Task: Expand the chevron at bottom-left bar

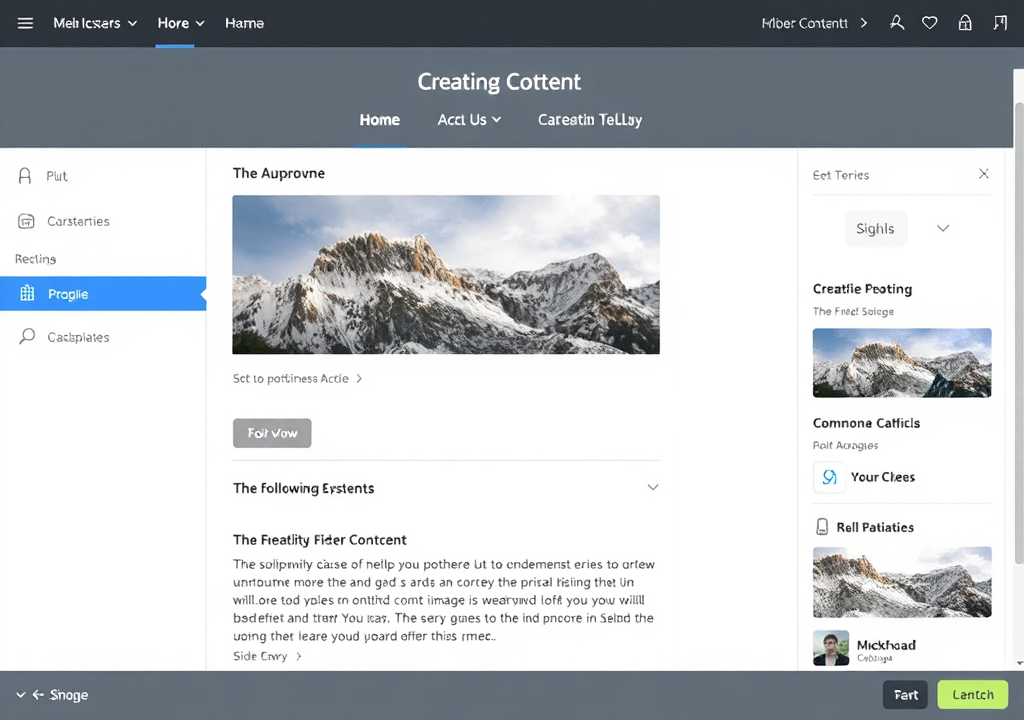Action: pos(21,695)
